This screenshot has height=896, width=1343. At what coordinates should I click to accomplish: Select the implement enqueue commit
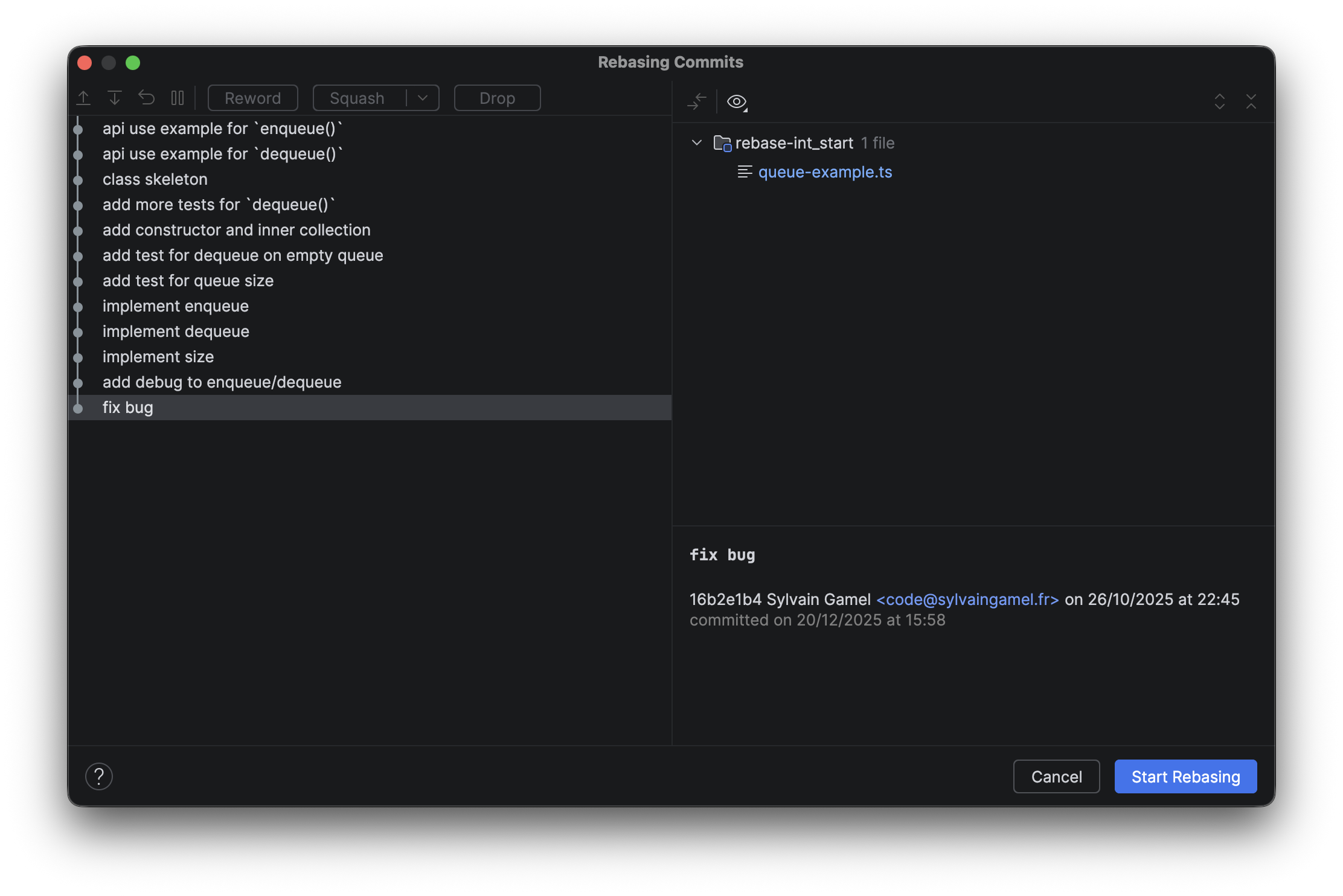point(175,306)
